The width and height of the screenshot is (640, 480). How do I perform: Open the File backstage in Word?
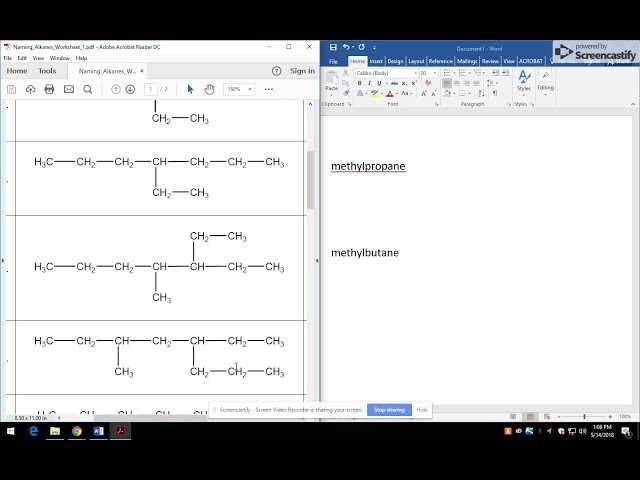click(x=333, y=61)
